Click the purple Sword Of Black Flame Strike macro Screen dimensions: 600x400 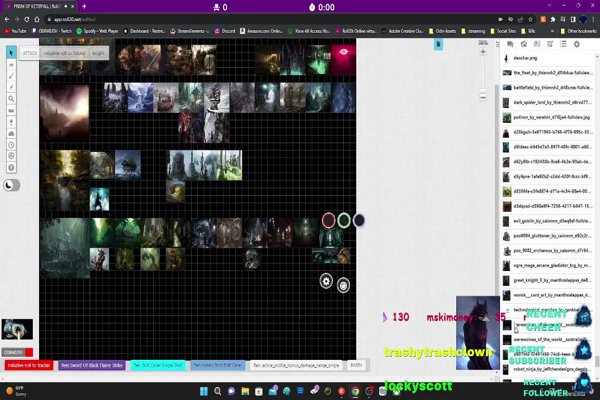click(92, 365)
